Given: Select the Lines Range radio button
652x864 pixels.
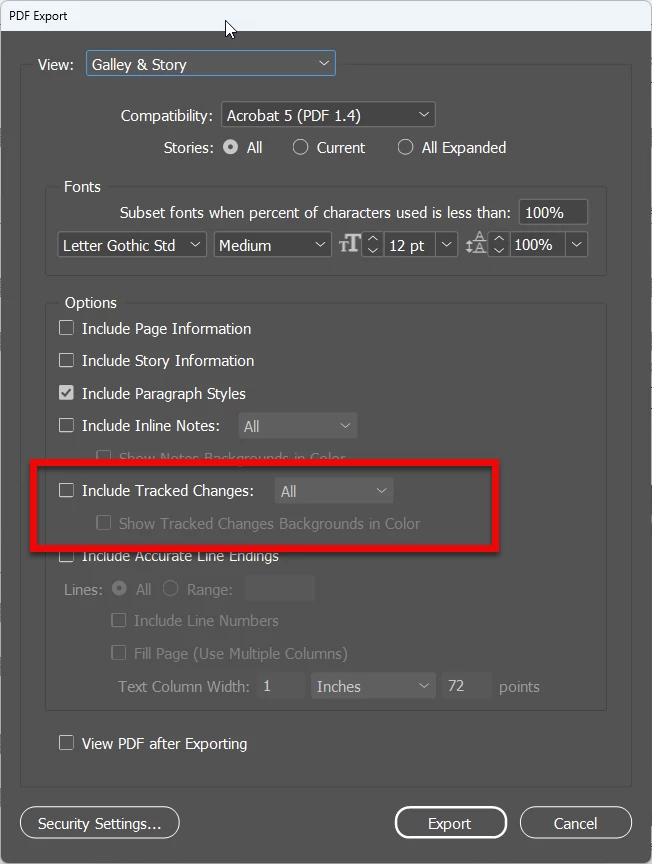Looking at the screenshot, I should 170,588.
